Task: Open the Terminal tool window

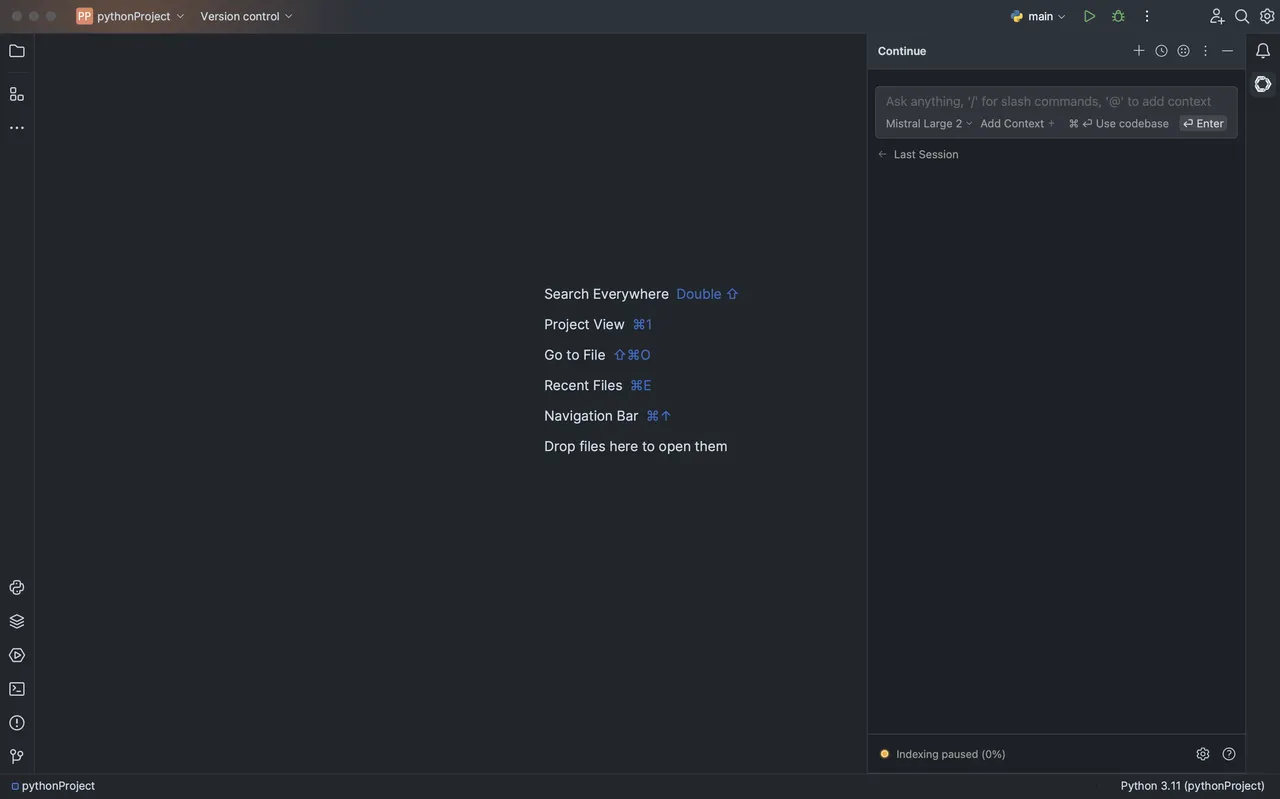Action: (17, 689)
